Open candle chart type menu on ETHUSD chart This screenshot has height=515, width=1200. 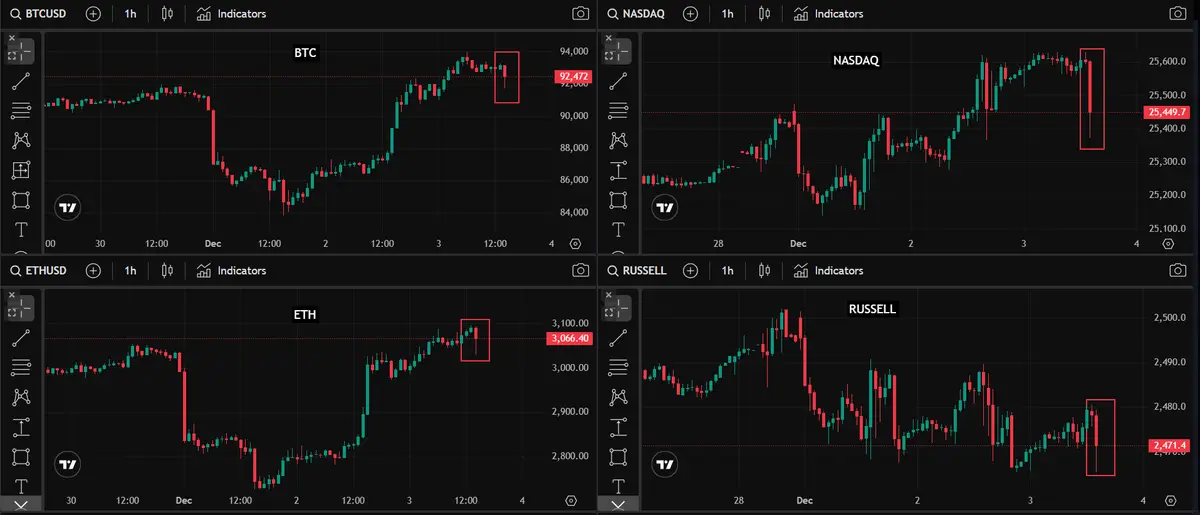tap(166, 270)
